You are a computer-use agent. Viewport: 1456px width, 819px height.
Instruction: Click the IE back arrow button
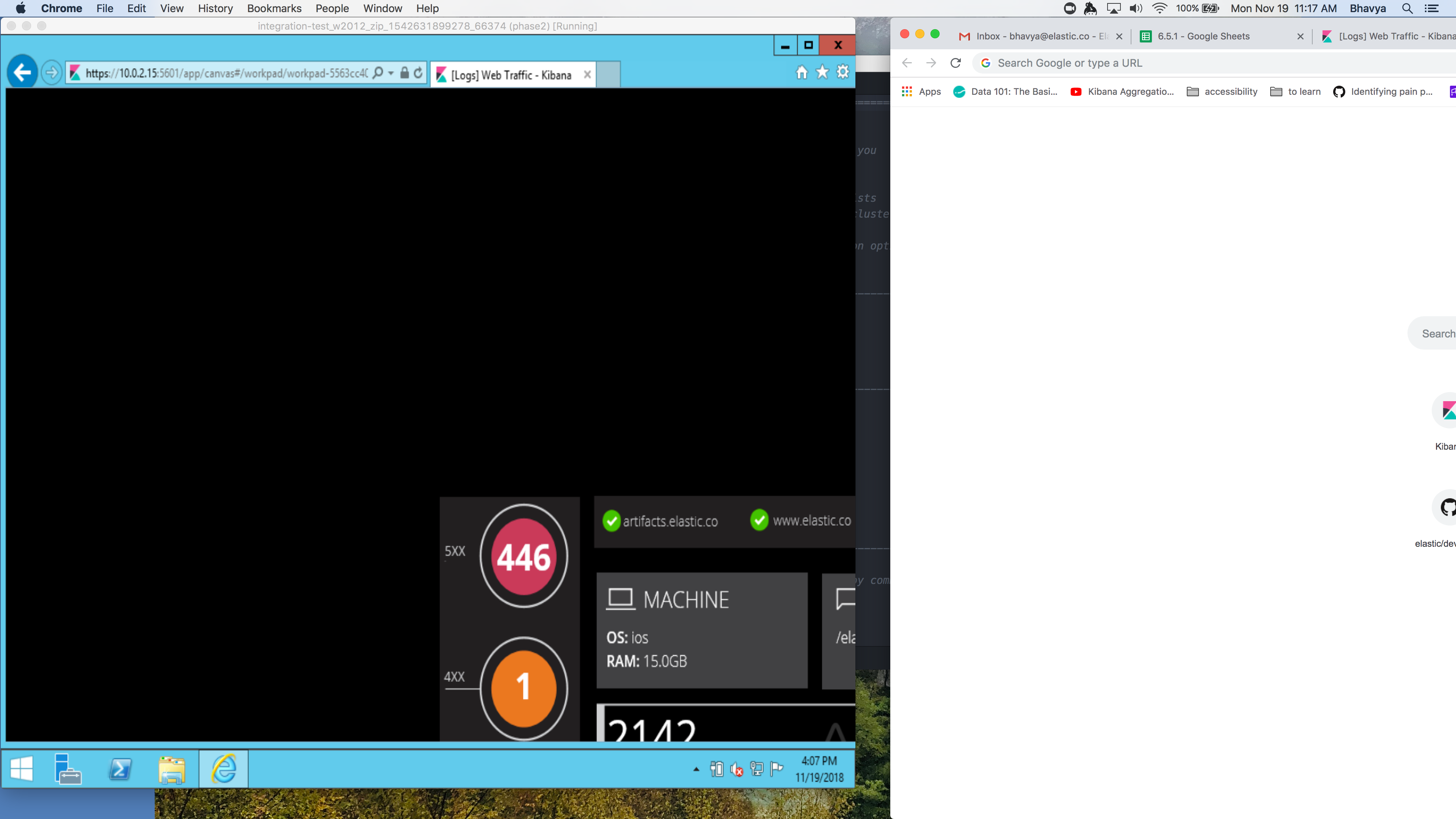click(x=22, y=72)
